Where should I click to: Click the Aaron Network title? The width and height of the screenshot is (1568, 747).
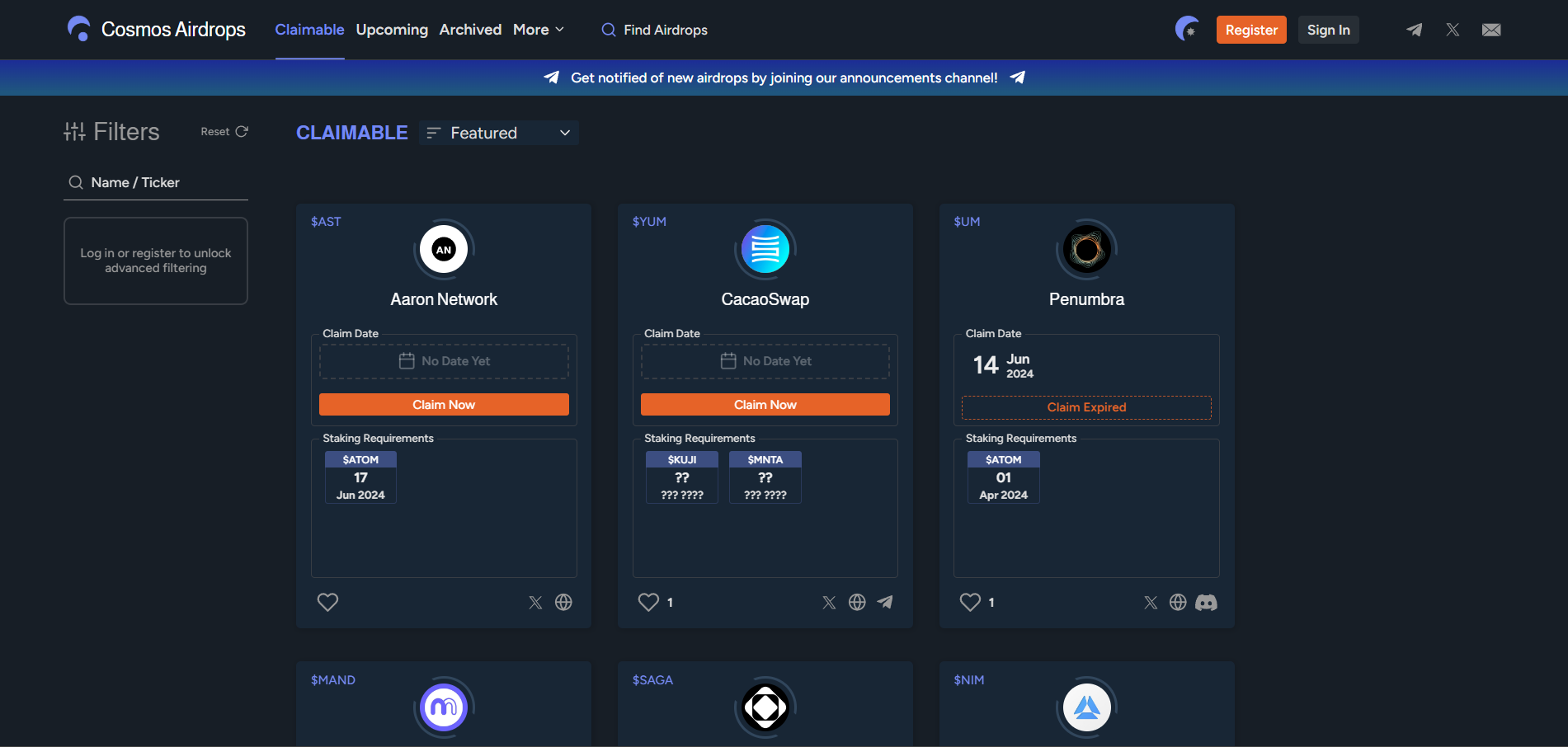click(444, 299)
